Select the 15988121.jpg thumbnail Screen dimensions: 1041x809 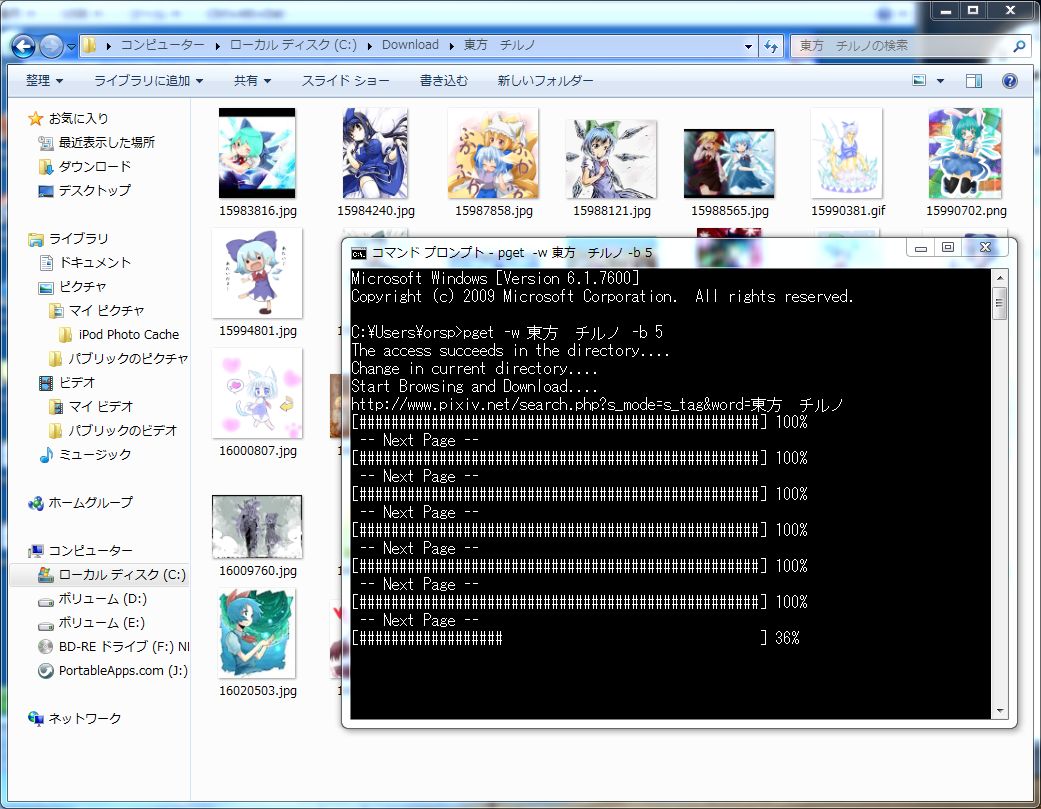(611, 159)
